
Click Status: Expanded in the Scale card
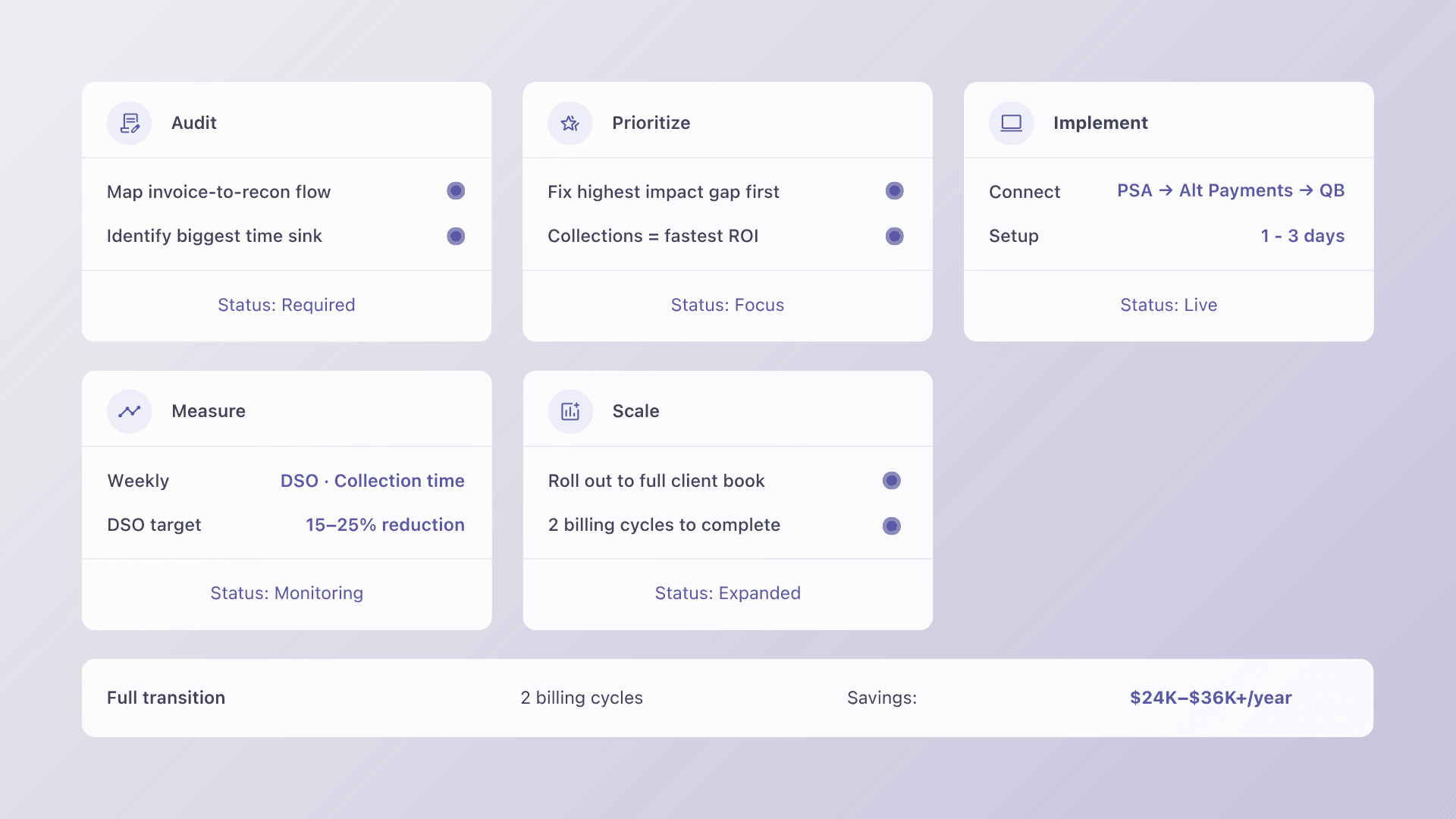[728, 593]
